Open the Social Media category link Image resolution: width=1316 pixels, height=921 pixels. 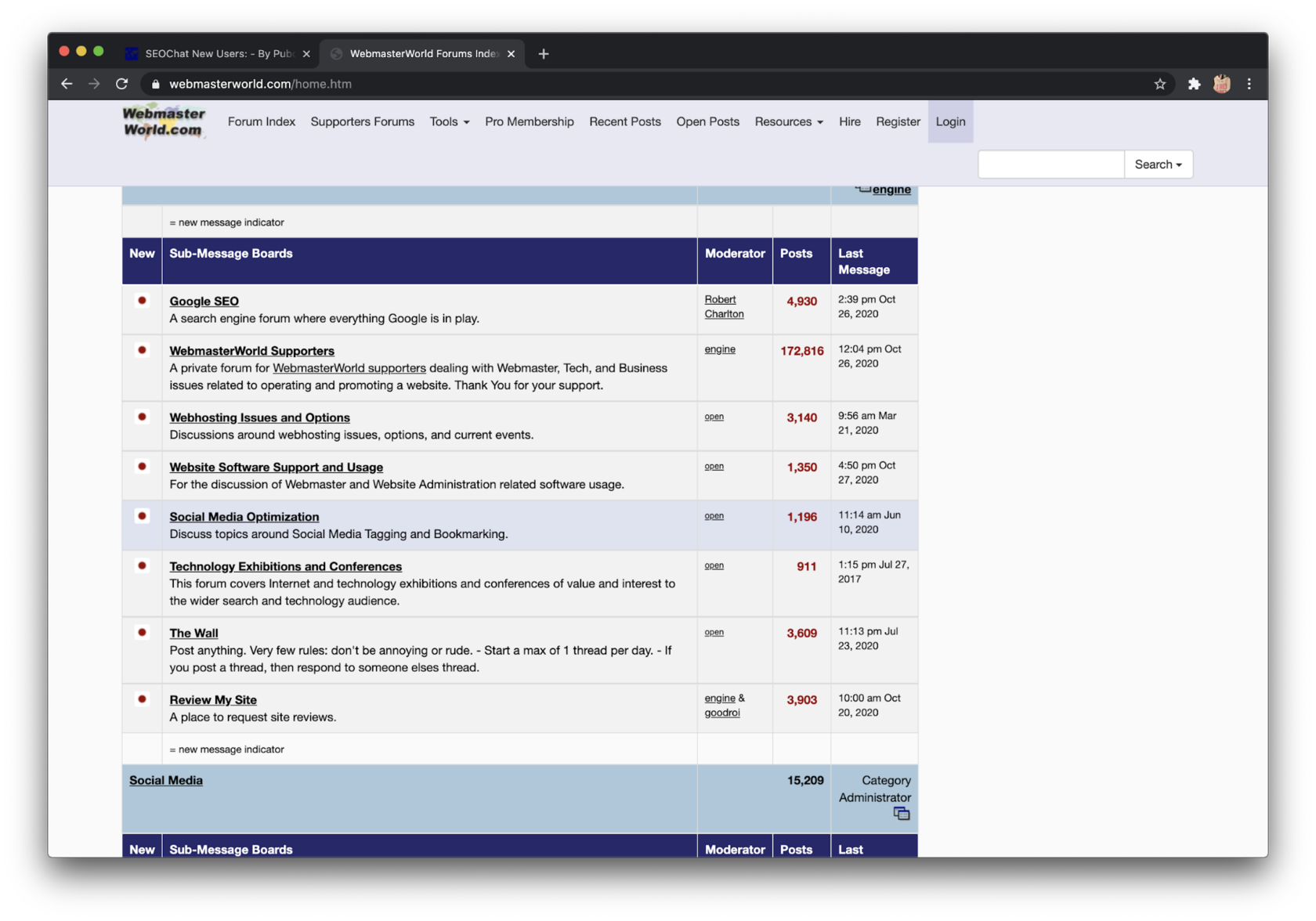[166, 780]
